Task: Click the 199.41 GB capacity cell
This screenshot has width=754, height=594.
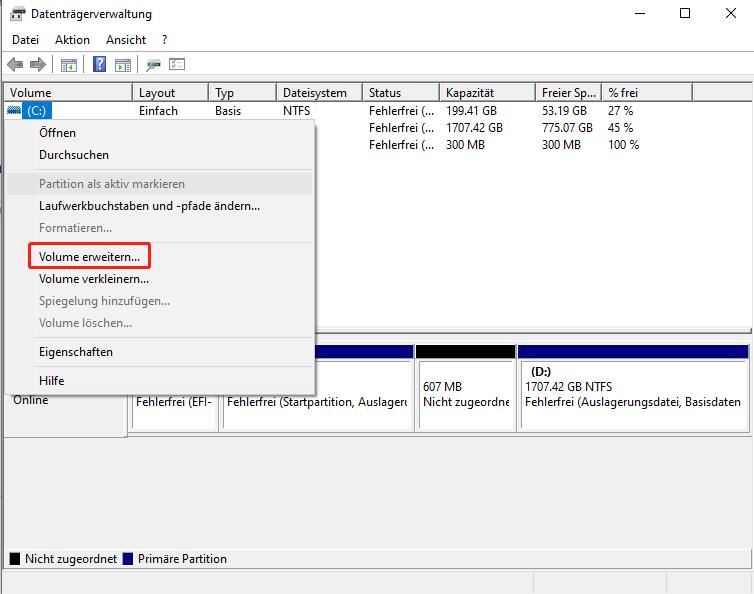Action: pyautogui.click(x=471, y=111)
